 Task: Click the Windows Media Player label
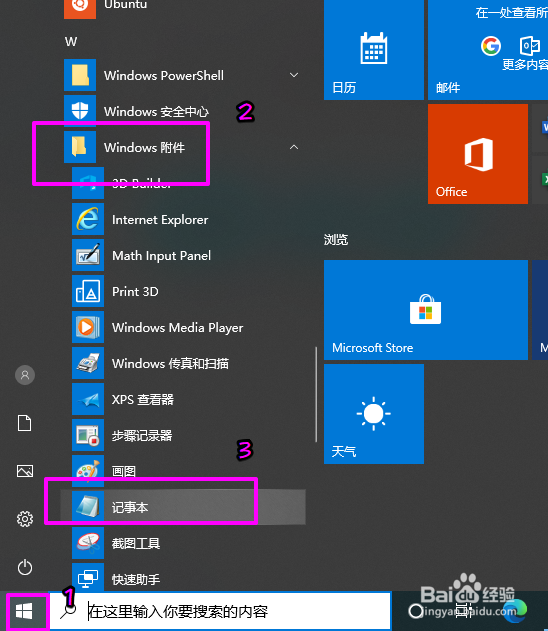click(x=177, y=328)
